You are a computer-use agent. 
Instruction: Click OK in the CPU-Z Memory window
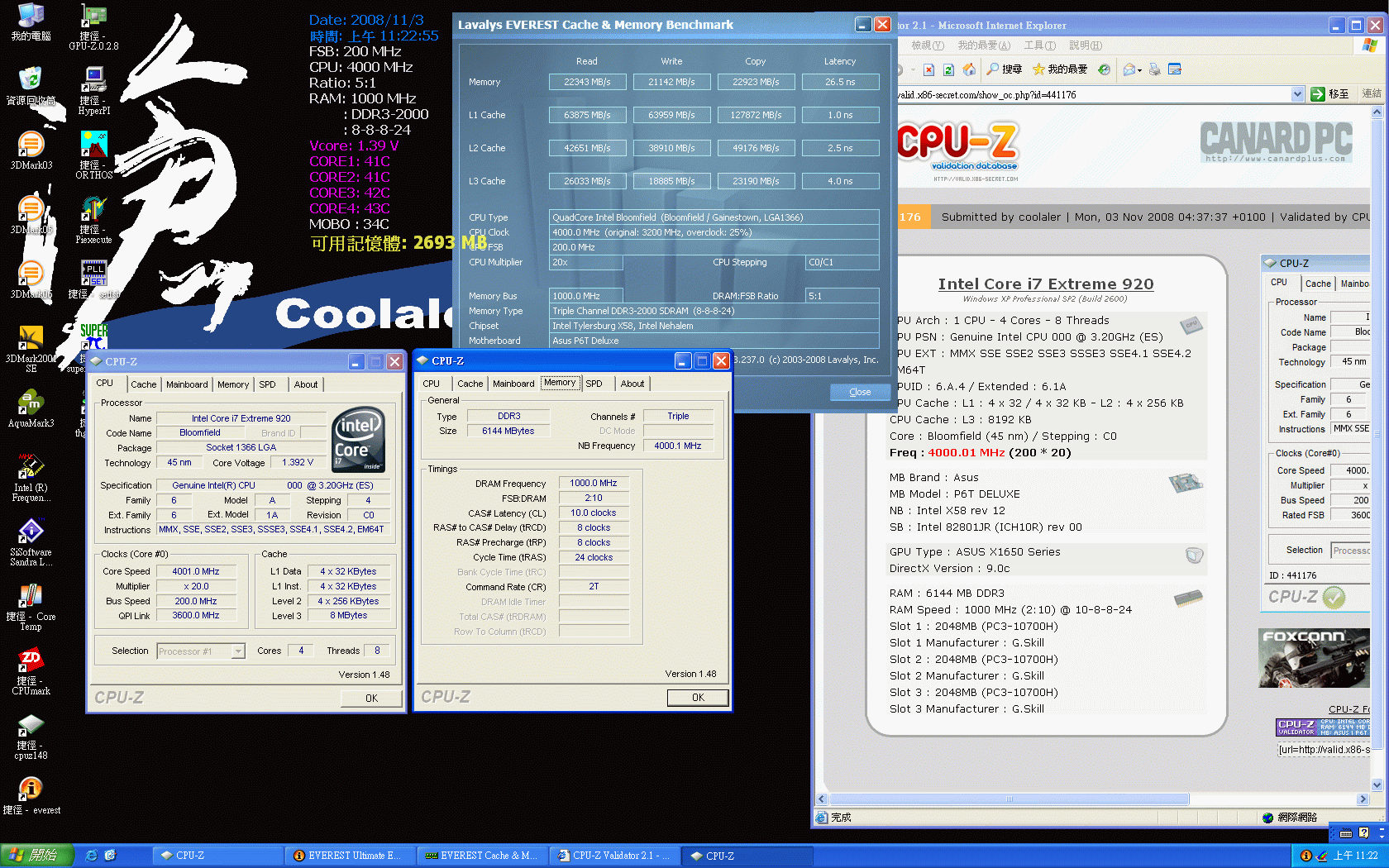[698, 698]
